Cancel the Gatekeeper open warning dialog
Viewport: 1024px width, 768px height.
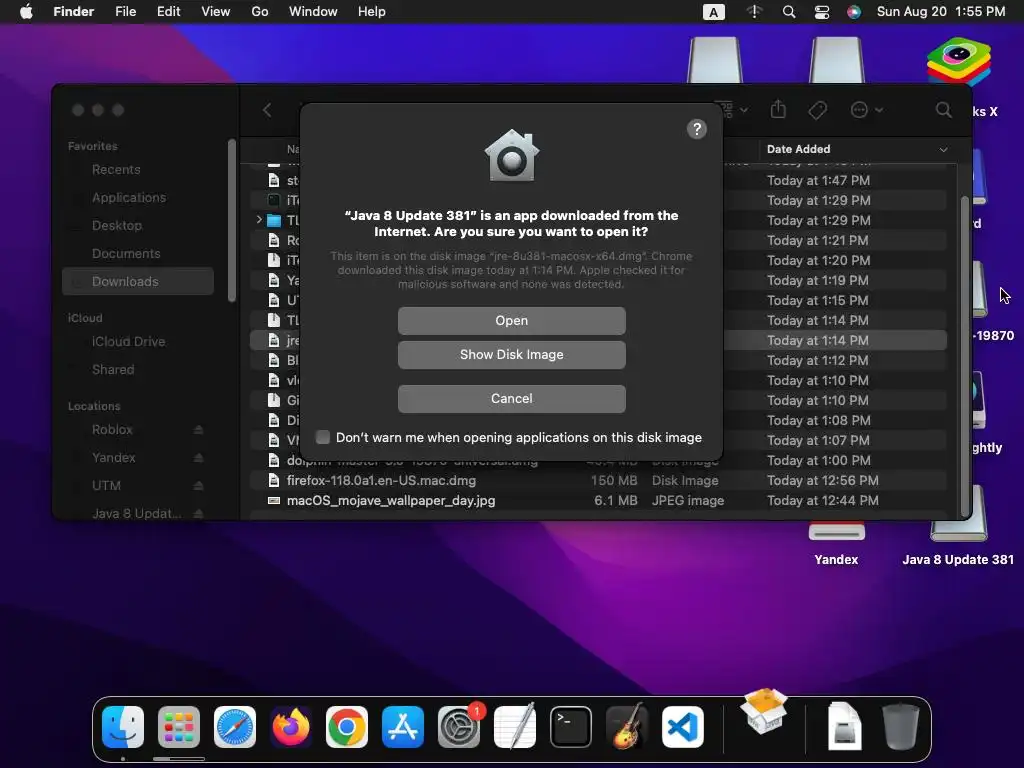[511, 398]
